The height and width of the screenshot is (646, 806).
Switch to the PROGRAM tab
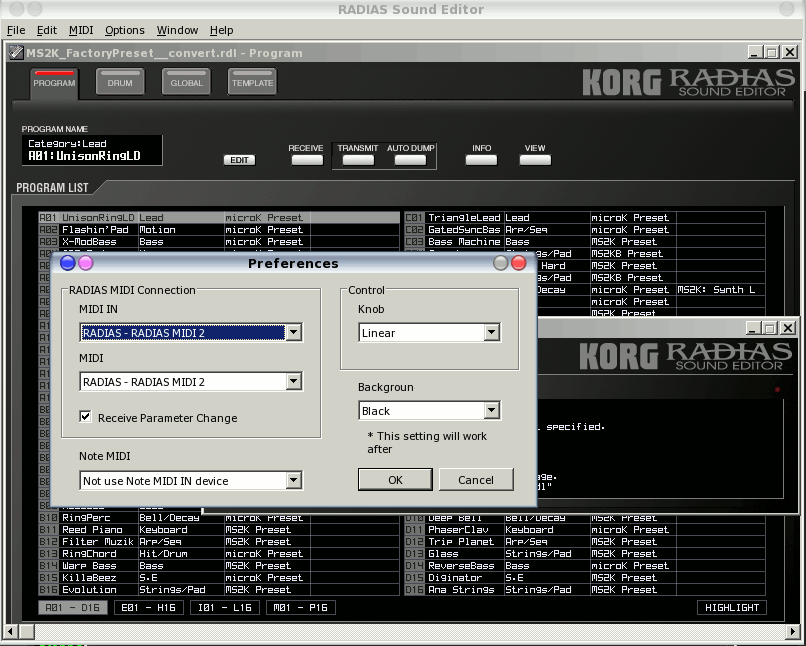pos(54,83)
